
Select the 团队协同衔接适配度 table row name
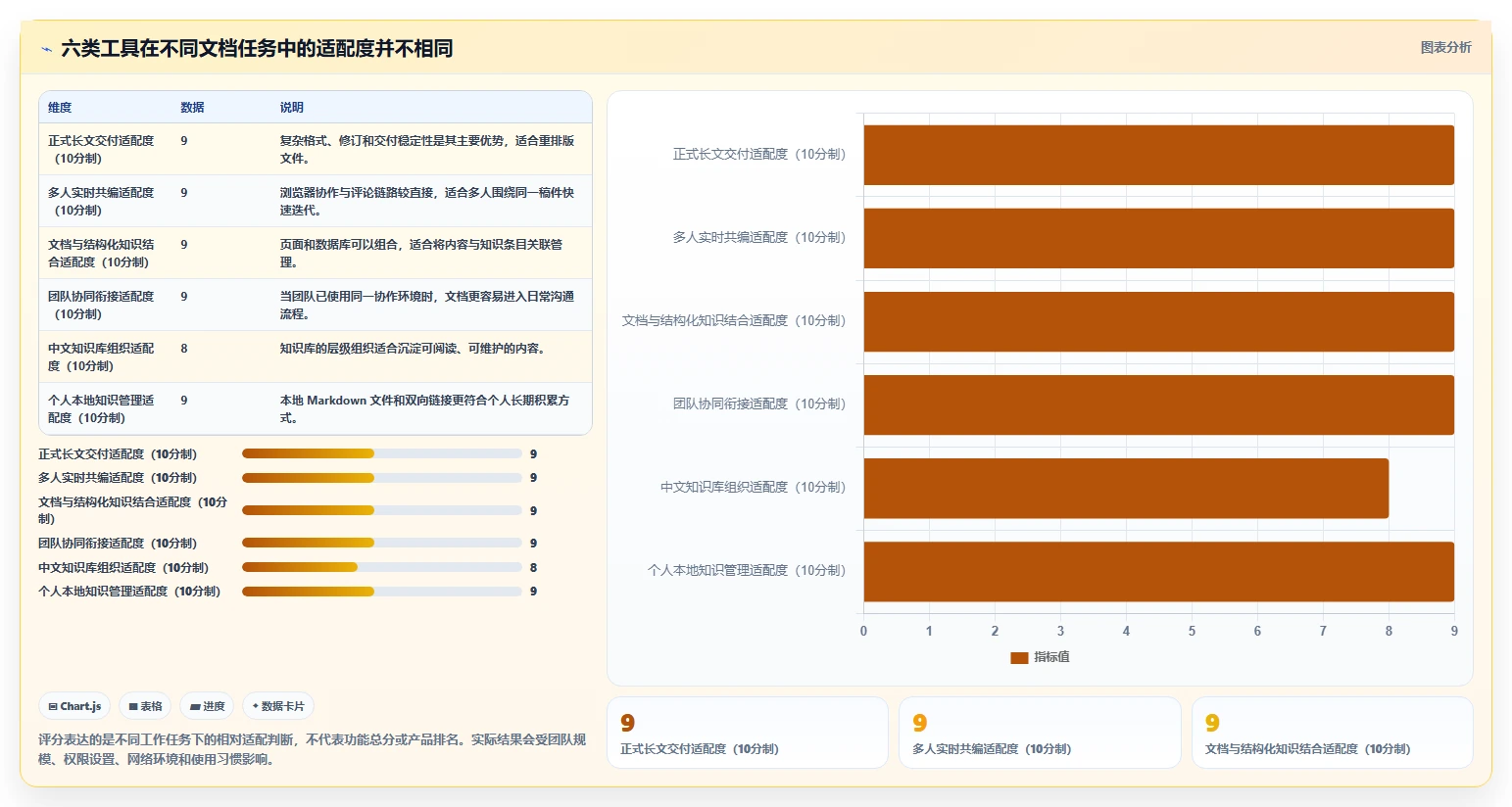[x=101, y=305]
